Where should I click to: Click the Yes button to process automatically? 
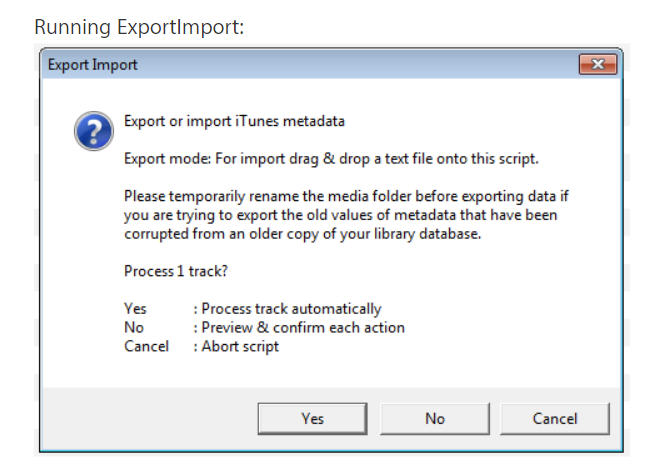312,419
